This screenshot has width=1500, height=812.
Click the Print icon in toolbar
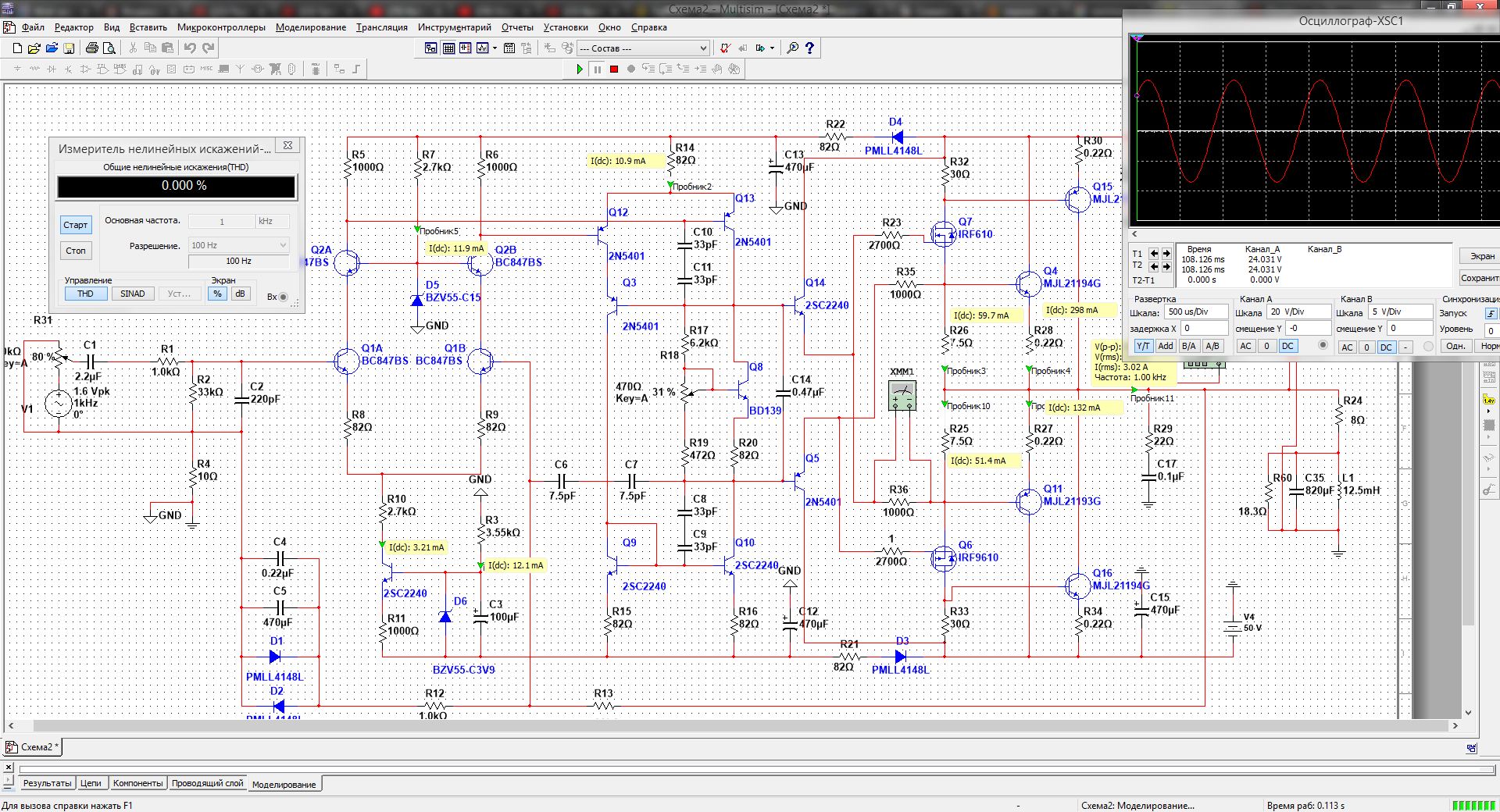[x=92, y=48]
